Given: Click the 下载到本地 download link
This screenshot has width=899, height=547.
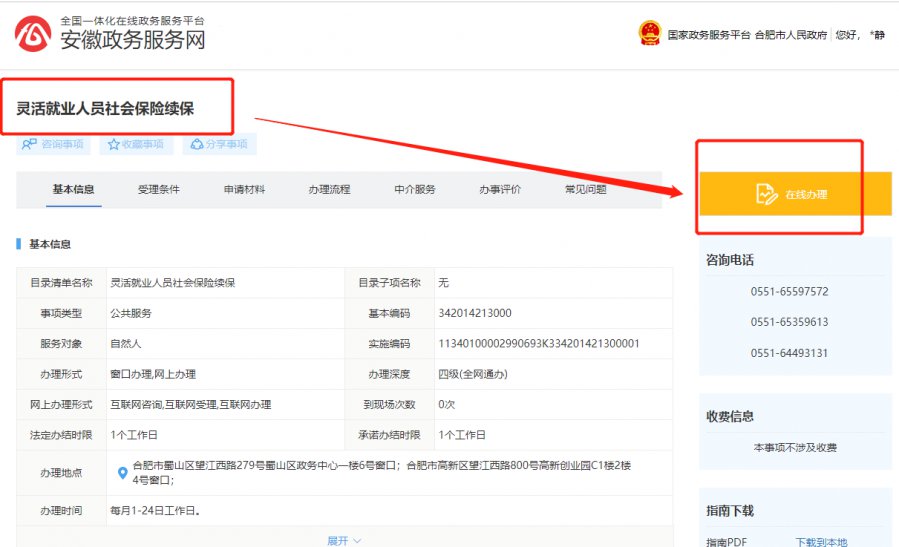Looking at the screenshot, I should click(x=821, y=542).
